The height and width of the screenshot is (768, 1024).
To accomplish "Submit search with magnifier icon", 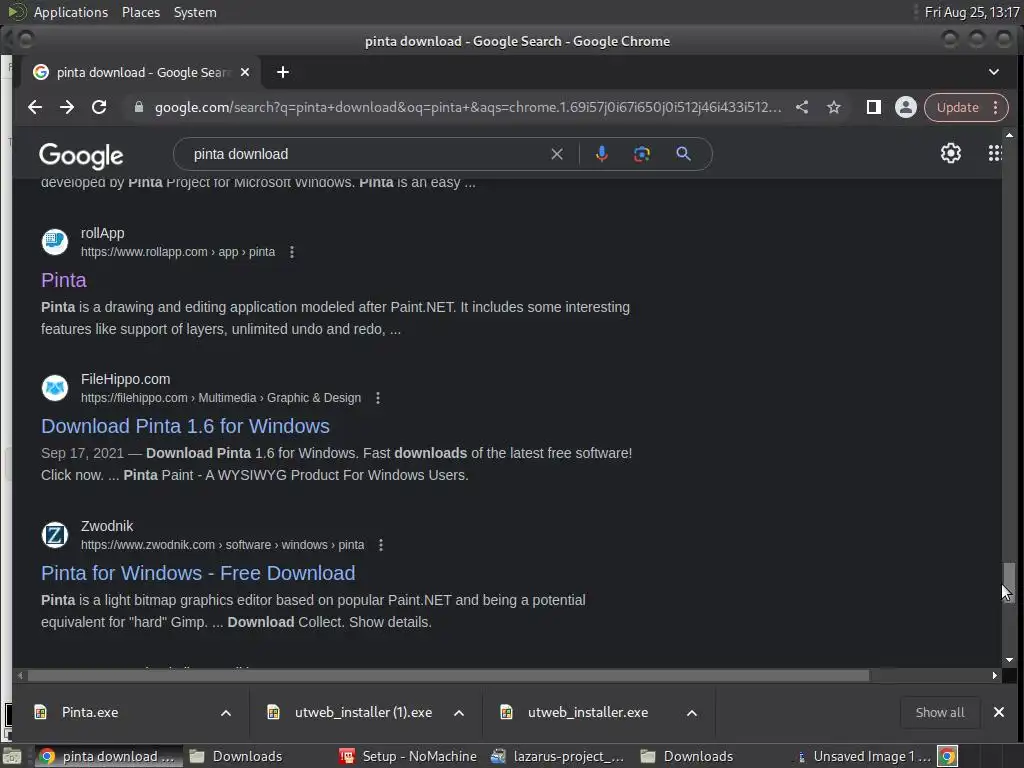I will tap(683, 154).
